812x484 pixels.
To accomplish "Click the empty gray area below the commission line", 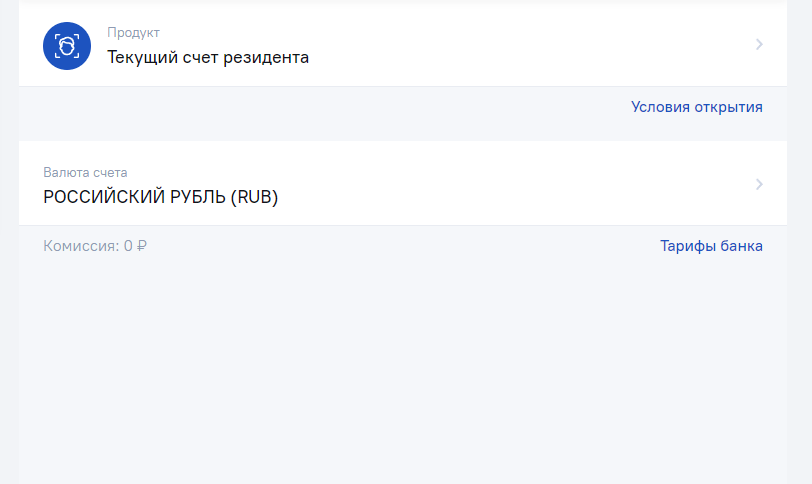I will click(x=403, y=370).
